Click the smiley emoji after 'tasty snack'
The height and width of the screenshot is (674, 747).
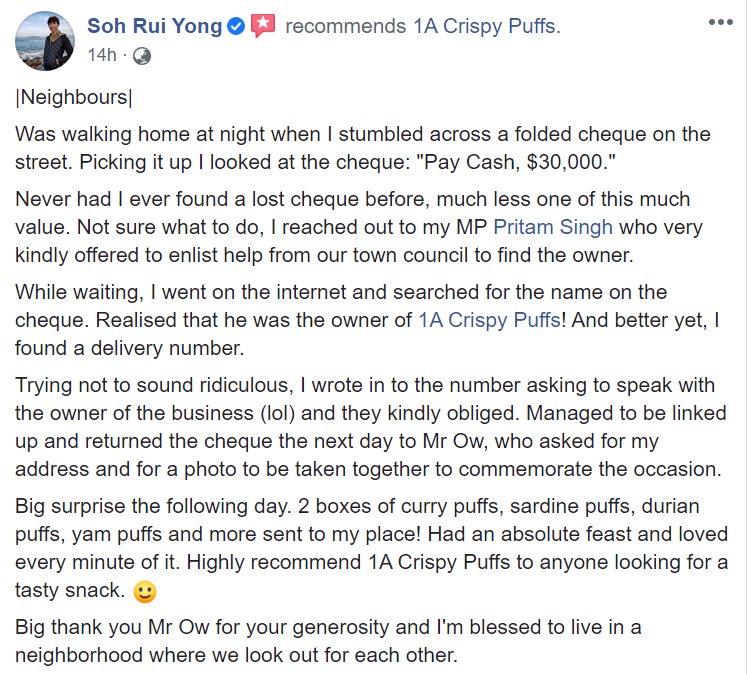pyautogui.click(x=146, y=593)
